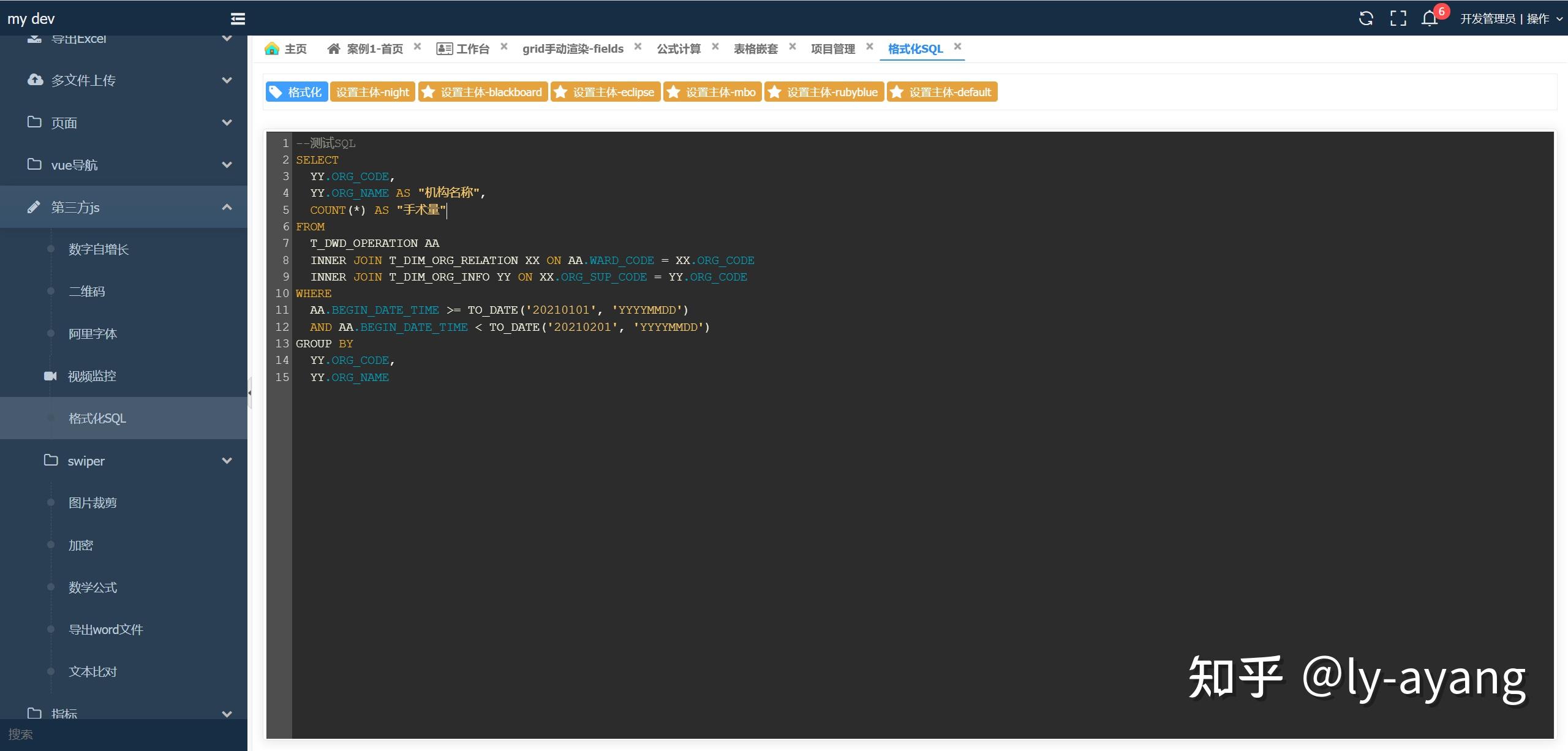Toggle fullscreen with the expand icon
1568x751 pixels.
coord(1398,18)
